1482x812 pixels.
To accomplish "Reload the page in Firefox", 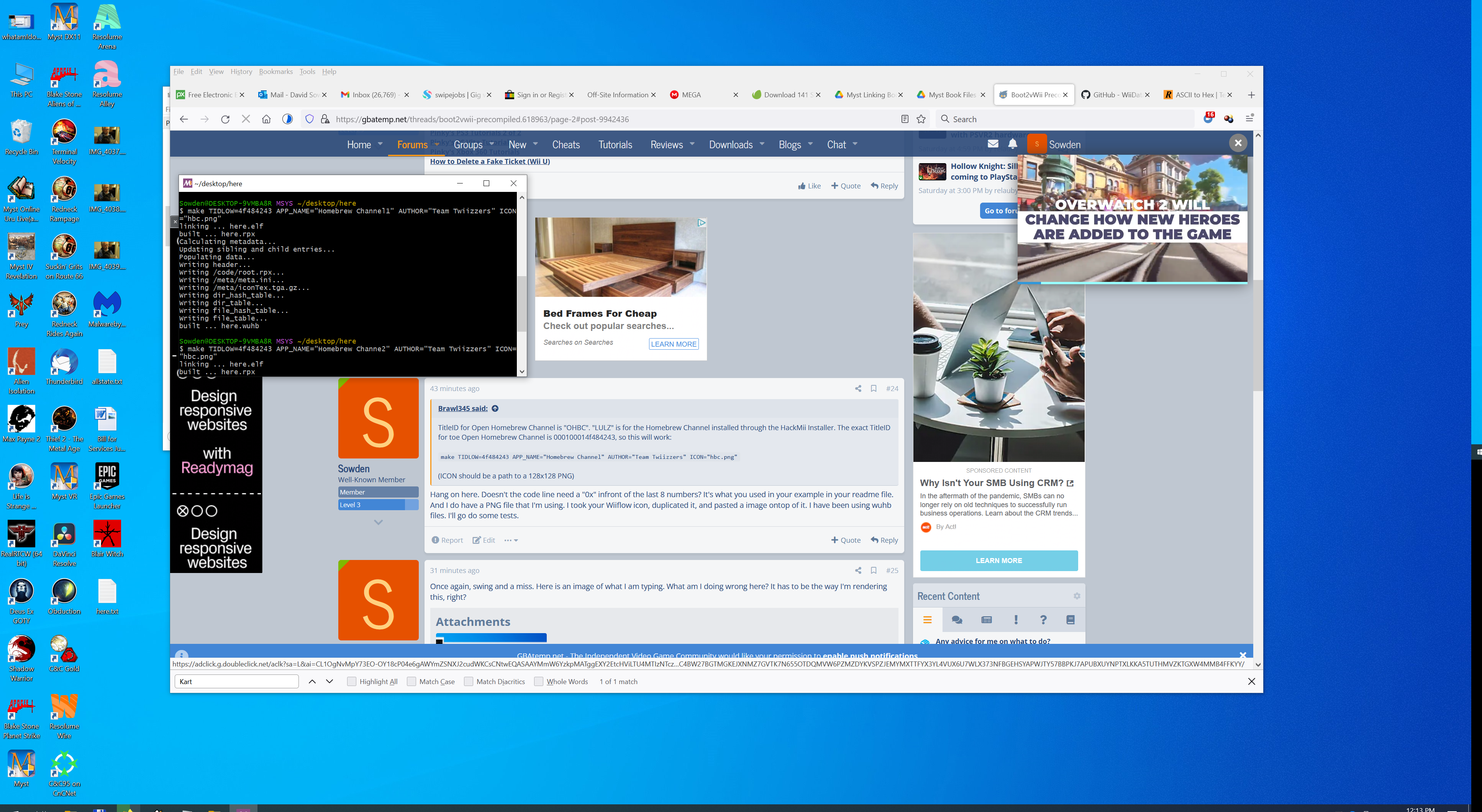I will 225,119.
